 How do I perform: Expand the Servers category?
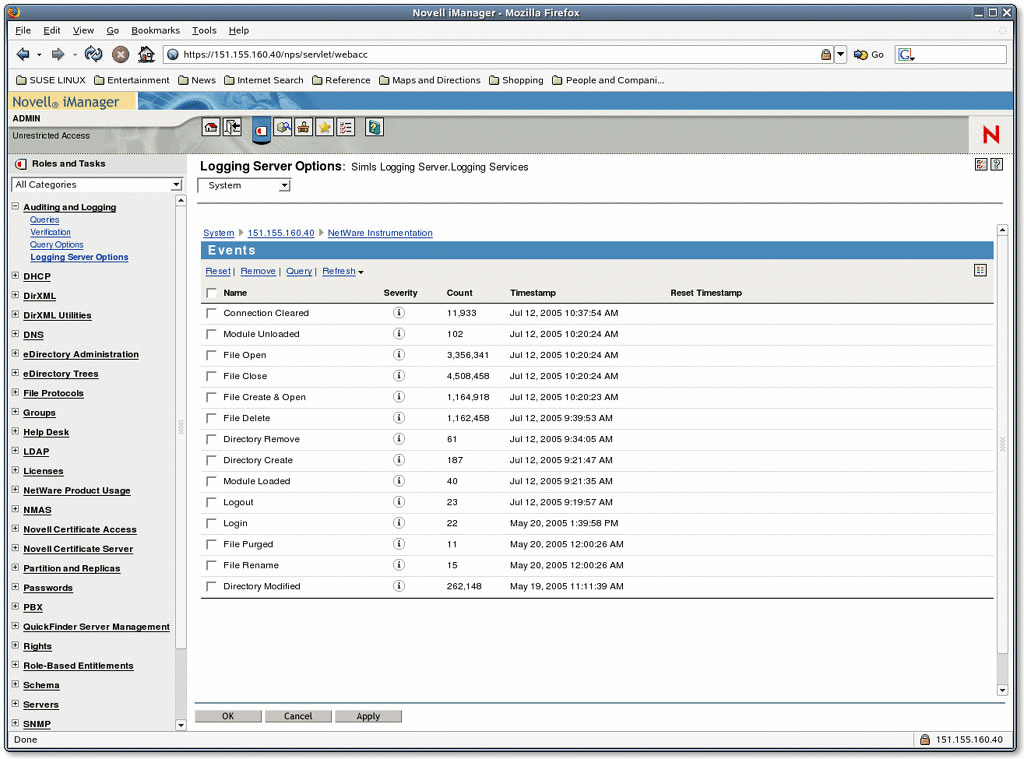pyautogui.click(x=15, y=703)
